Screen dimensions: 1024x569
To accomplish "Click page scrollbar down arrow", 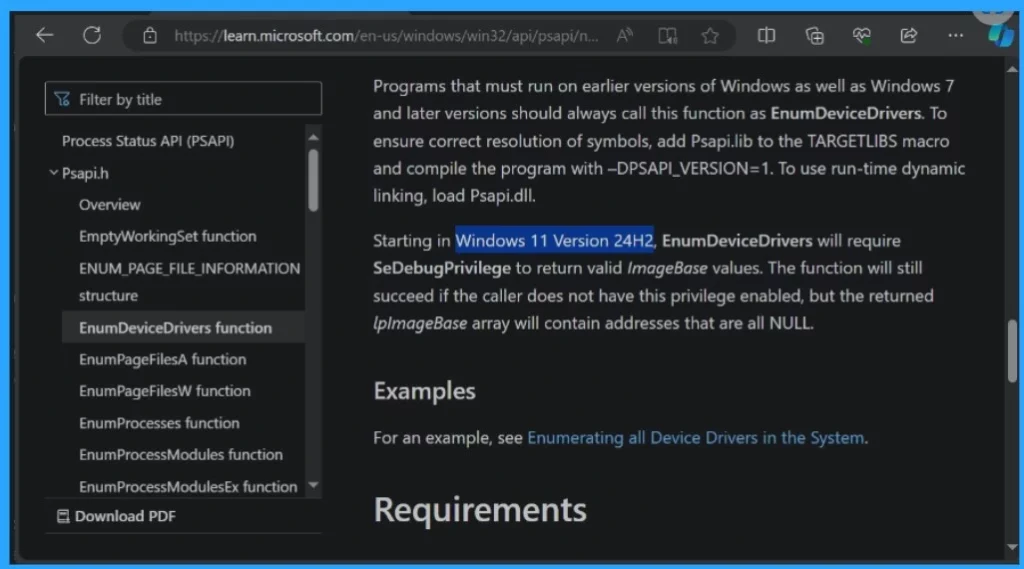I will pyautogui.click(x=1012, y=547).
